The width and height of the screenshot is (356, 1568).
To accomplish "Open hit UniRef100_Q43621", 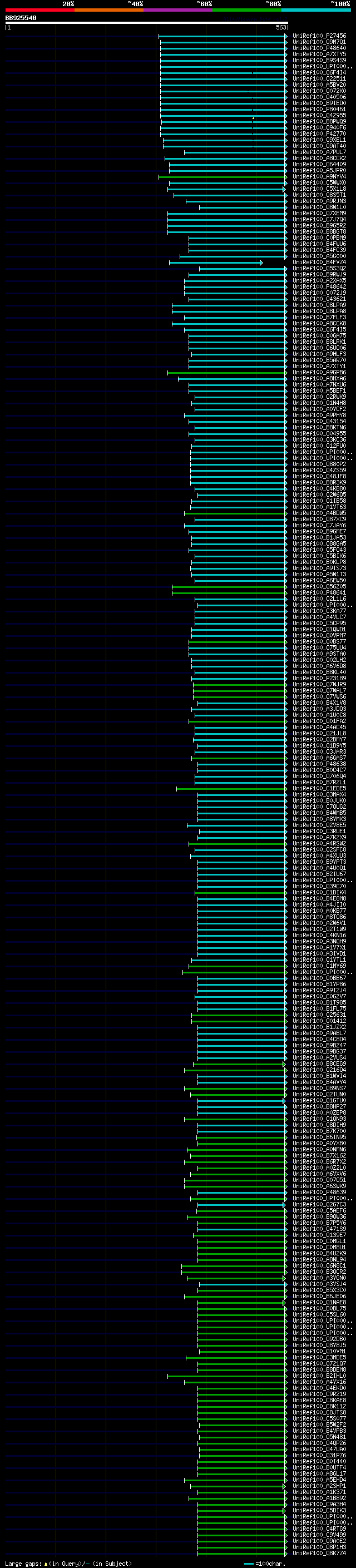I will pyautogui.click(x=319, y=299).
